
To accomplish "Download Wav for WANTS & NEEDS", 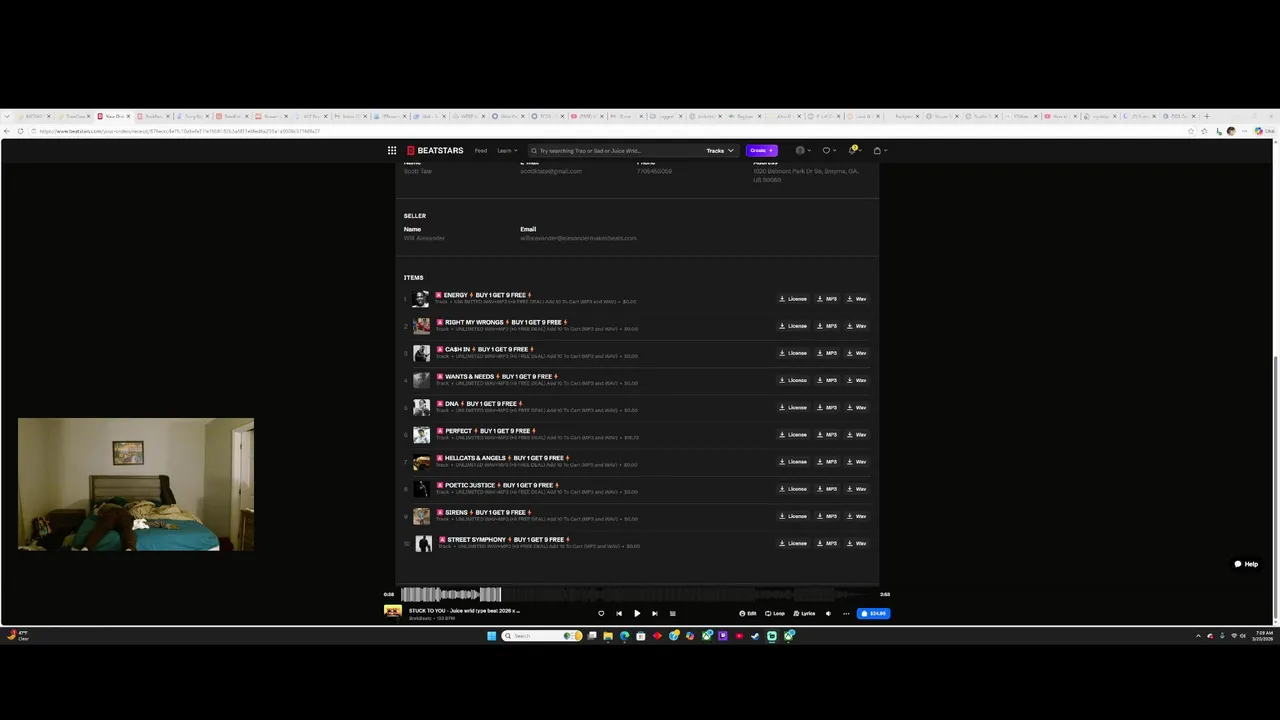I will tap(857, 380).
